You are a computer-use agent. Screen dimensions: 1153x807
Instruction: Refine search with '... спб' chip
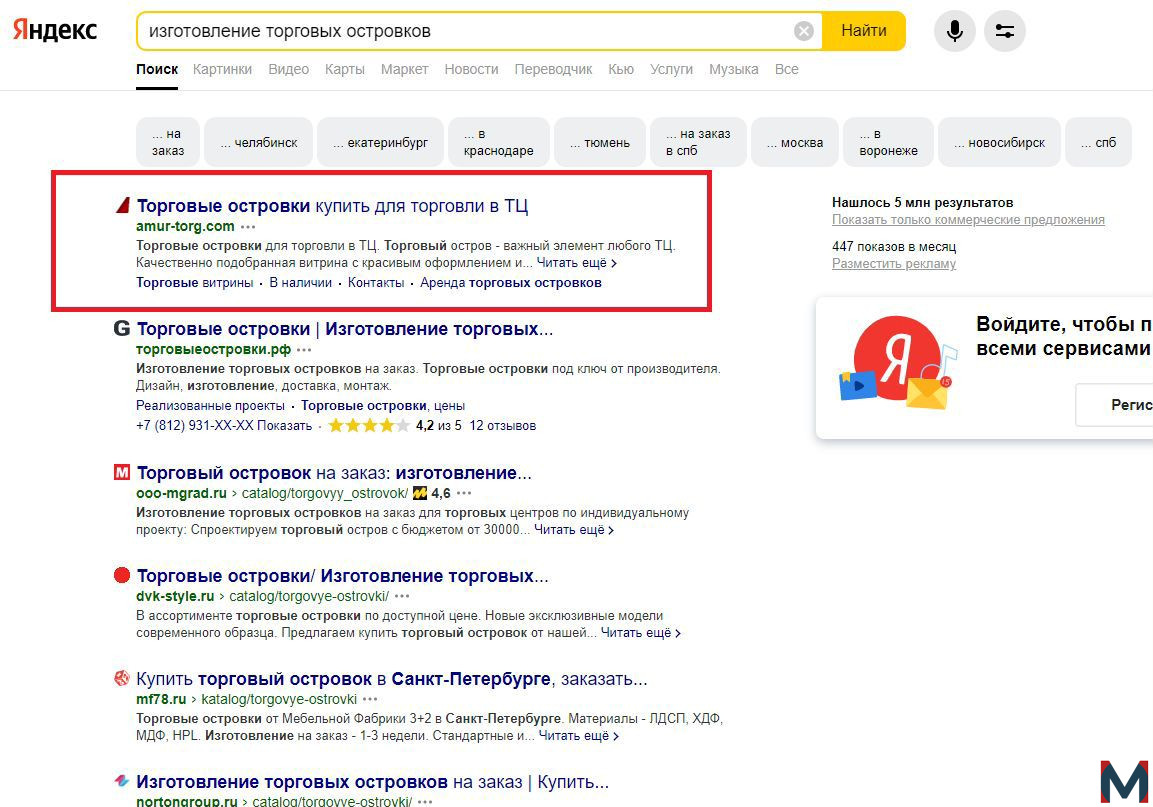pos(1099,142)
